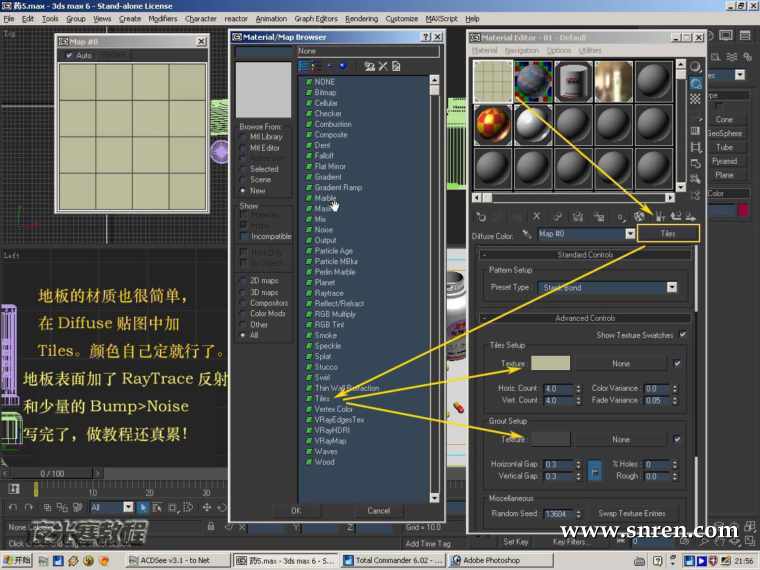Click the lock icon between Horizontal and Vertical Gap
Viewport: 760px width, 570px height.
tap(595, 471)
